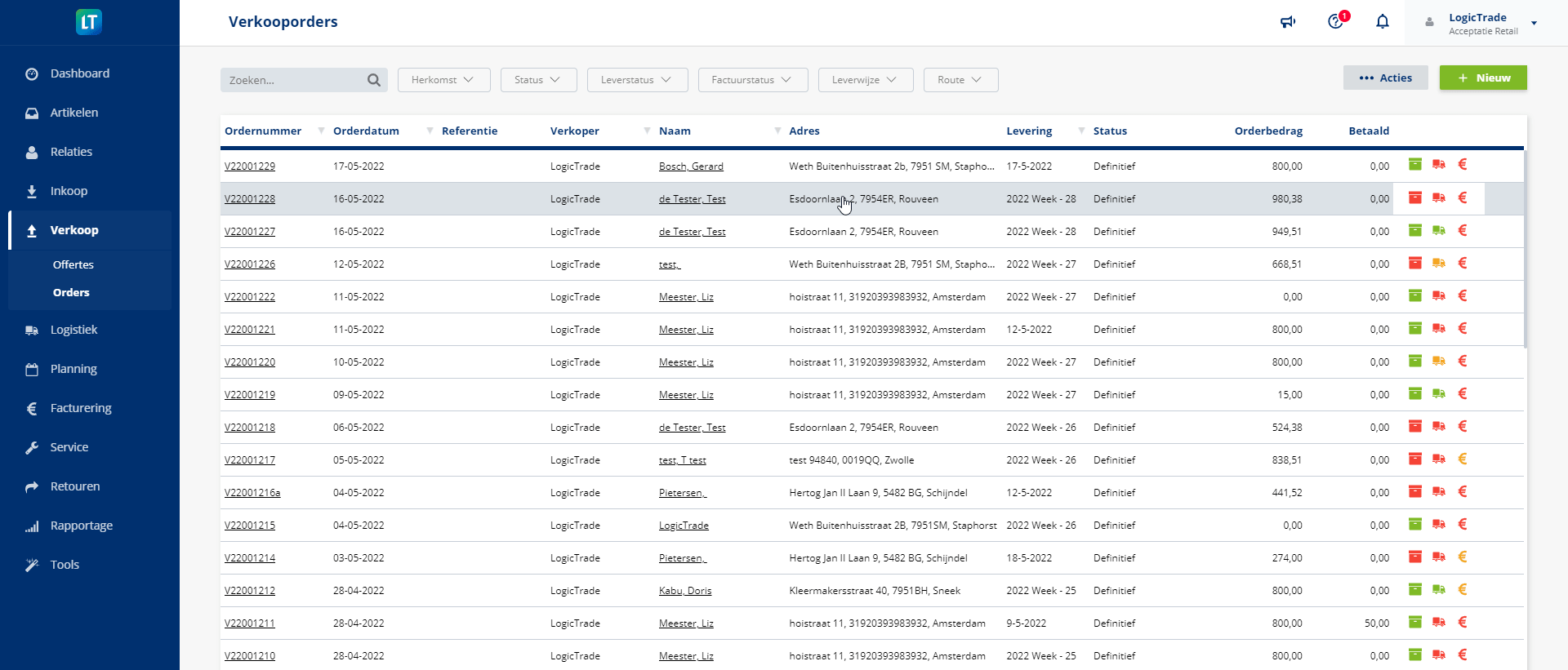Open the notifications bell icon
Viewport: 1568px width, 670px height.
[x=1382, y=22]
